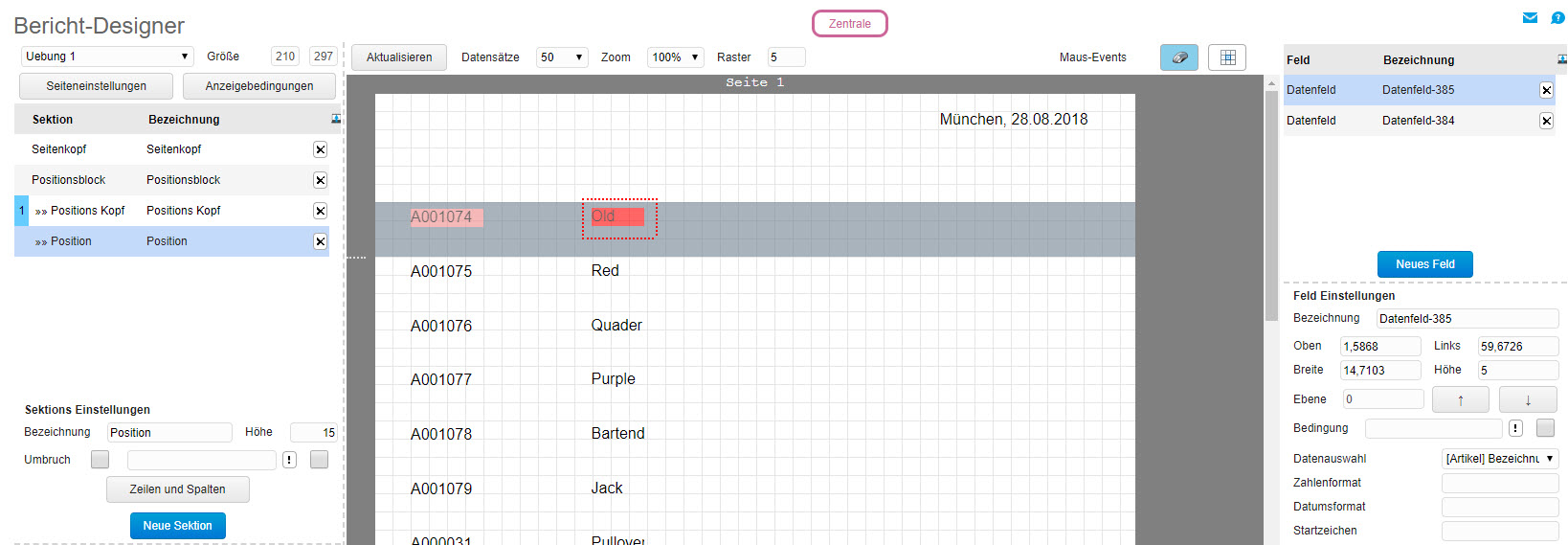Click the Oben value field
1568x545 pixels.
1380,347
